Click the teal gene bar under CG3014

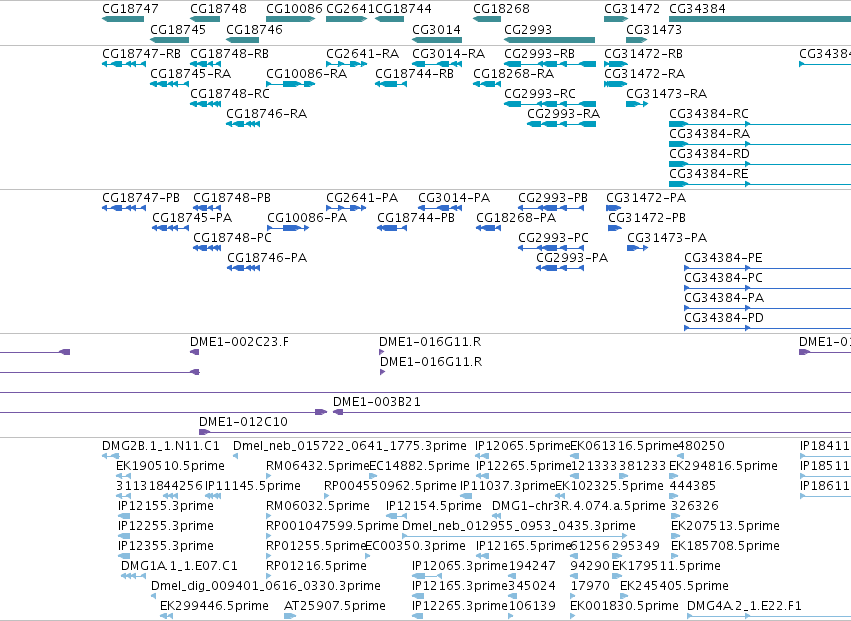437,40
